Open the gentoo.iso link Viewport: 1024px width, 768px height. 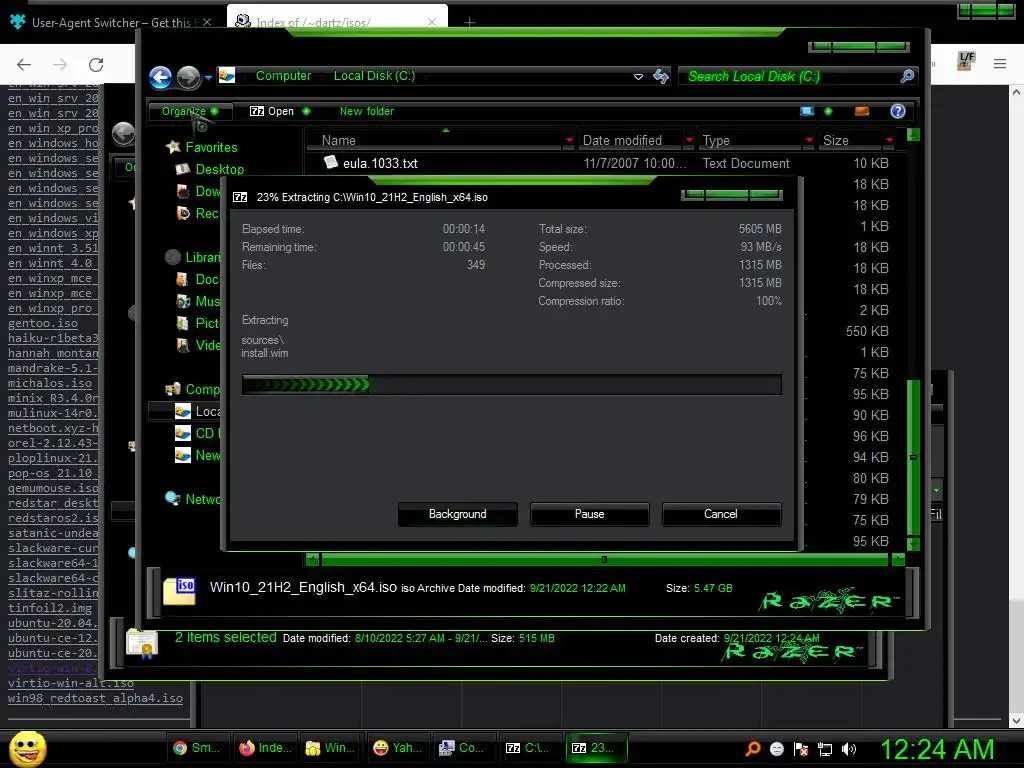click(x=43, y=323)
